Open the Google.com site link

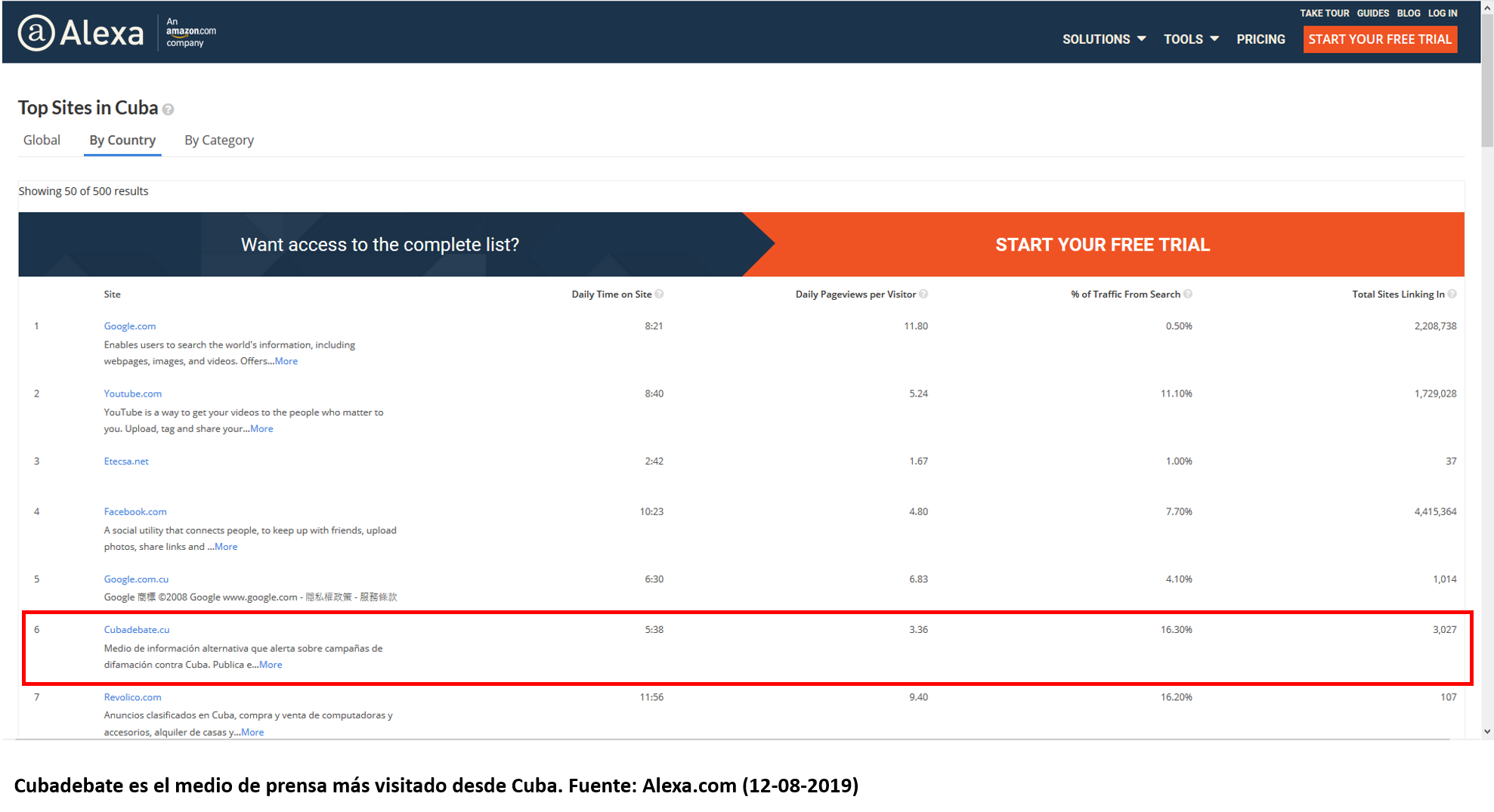coord(130,326)
